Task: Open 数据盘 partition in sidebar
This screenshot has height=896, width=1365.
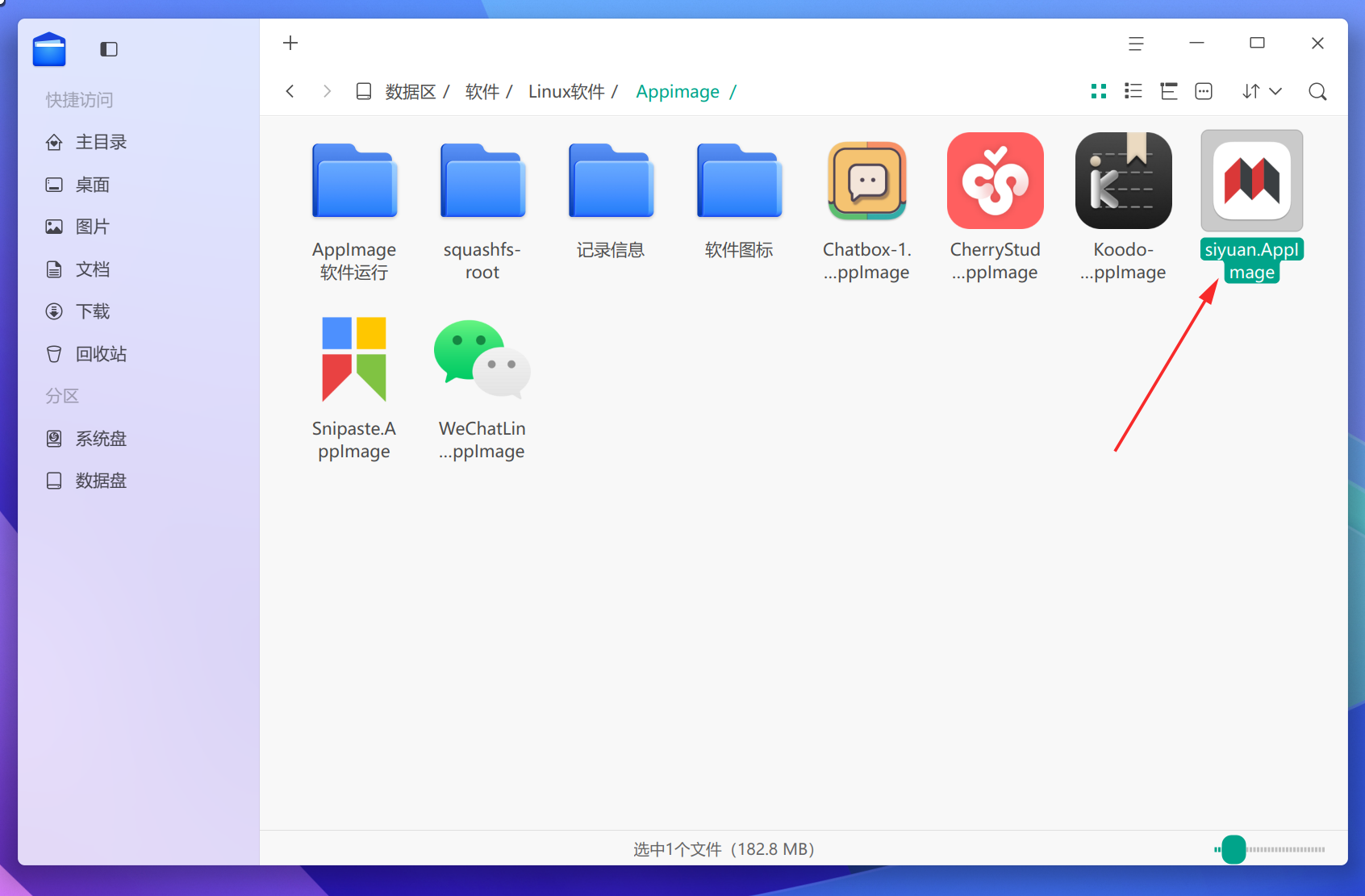Action: 139,481
